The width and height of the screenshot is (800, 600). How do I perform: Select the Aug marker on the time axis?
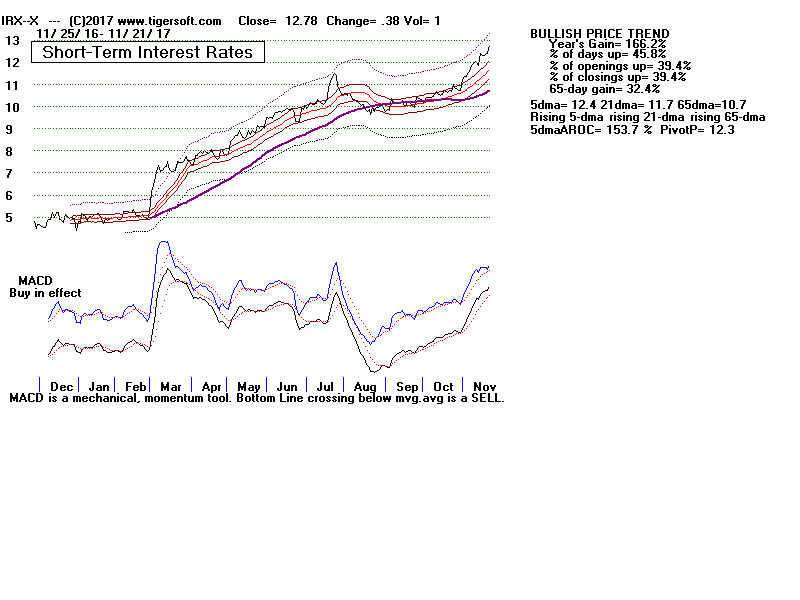365,386
